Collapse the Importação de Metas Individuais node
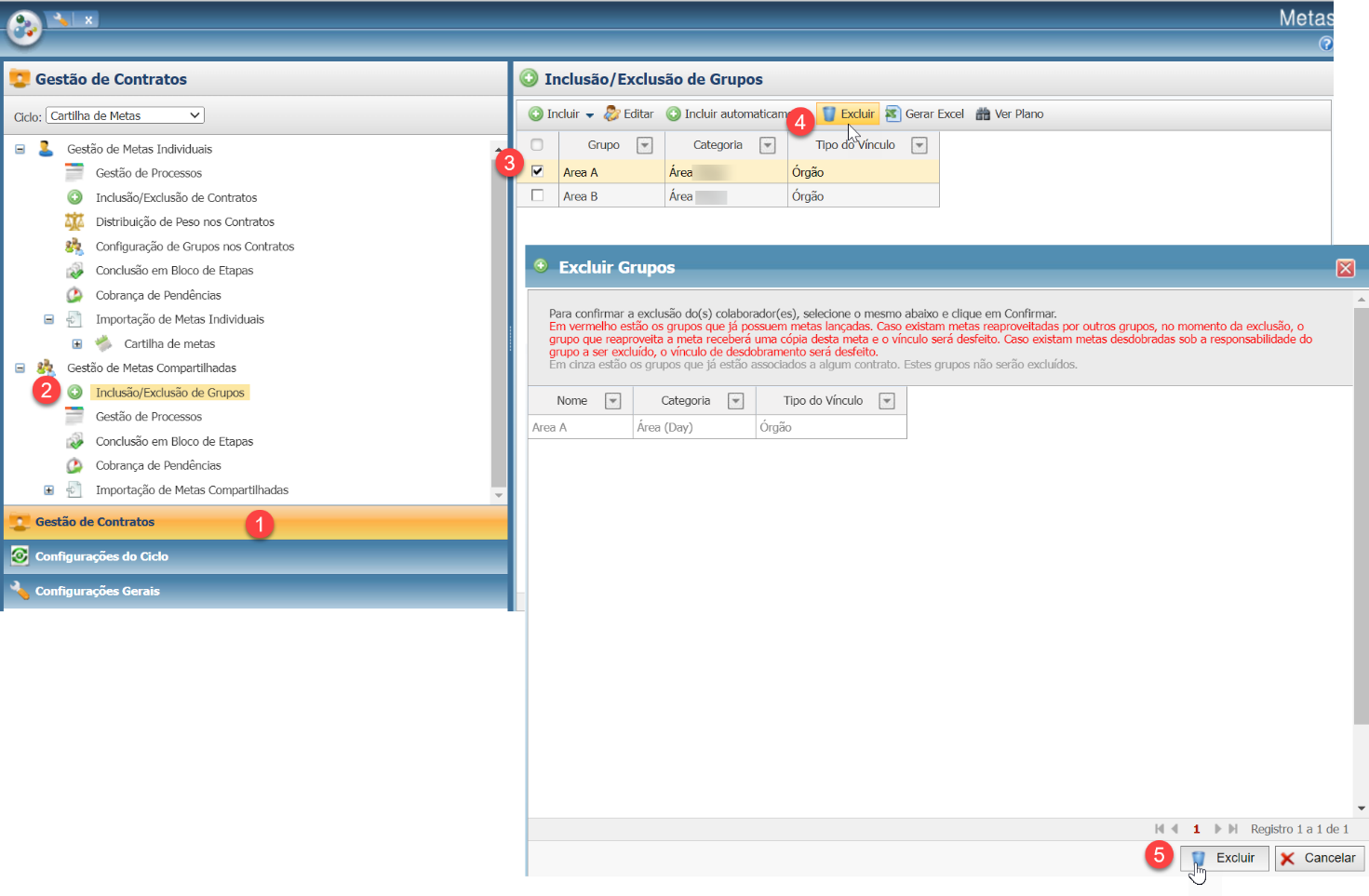The height and width of the screenshot is (896, 1369). pos(48,319)
